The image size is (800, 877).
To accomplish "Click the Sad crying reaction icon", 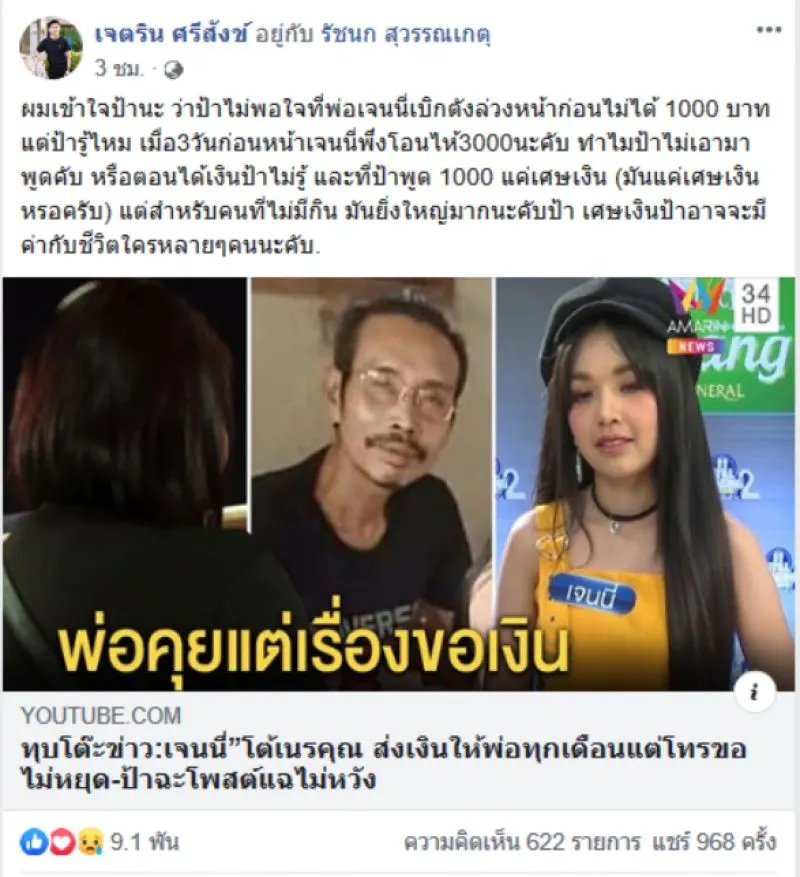I will click(90, 842).
